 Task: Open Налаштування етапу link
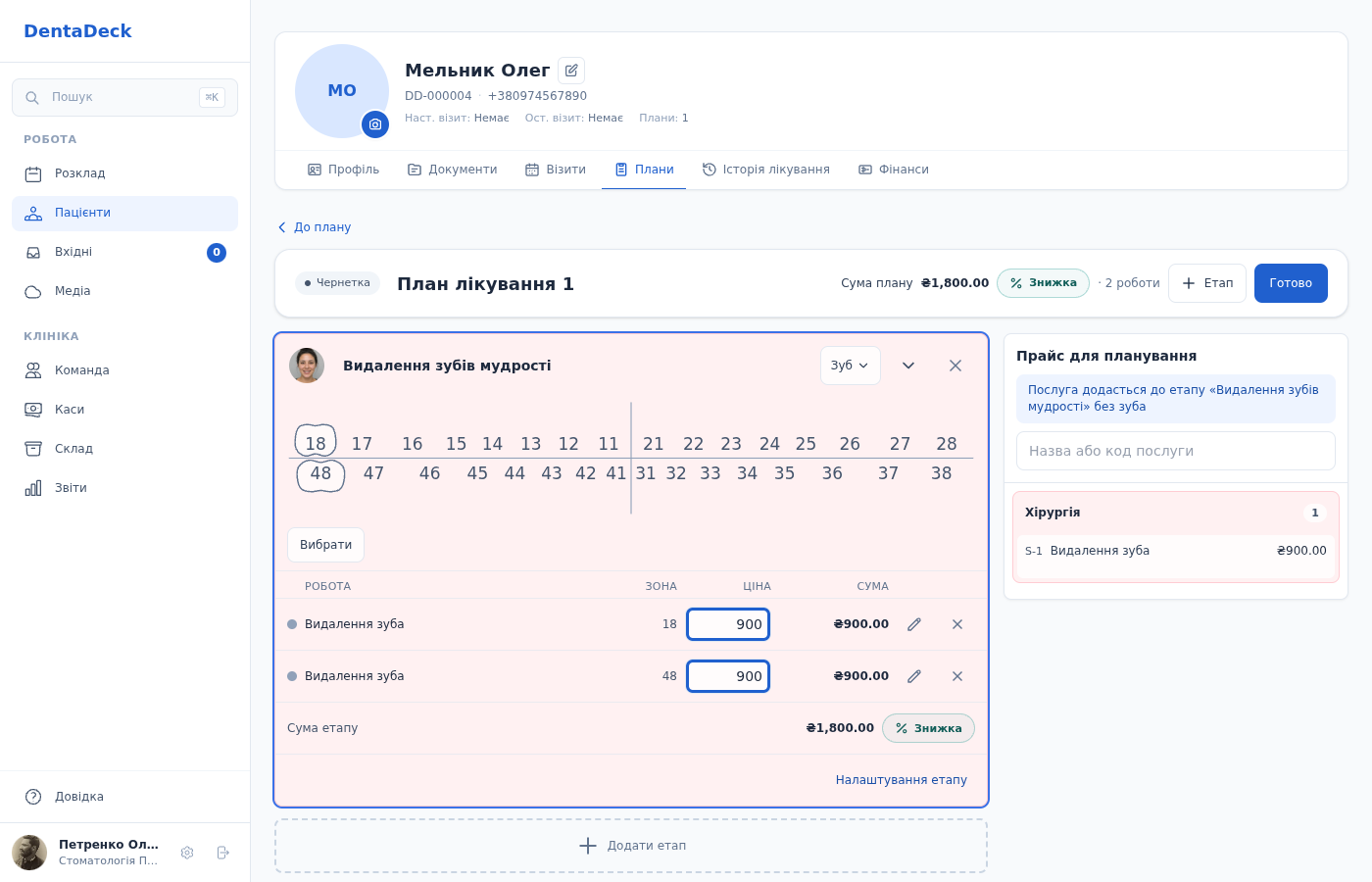point(902,780)
